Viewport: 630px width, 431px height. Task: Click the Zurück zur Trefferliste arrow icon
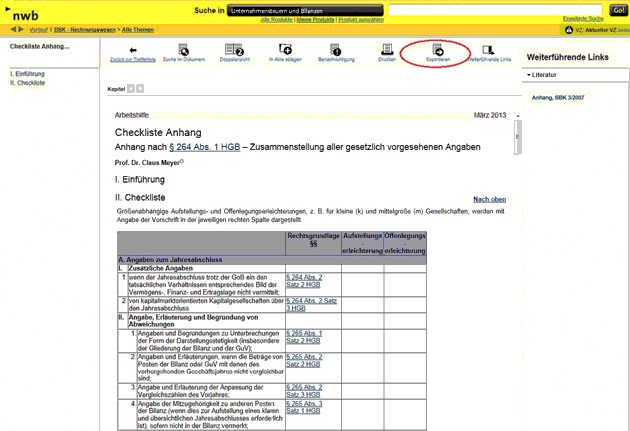click(134, 49)
